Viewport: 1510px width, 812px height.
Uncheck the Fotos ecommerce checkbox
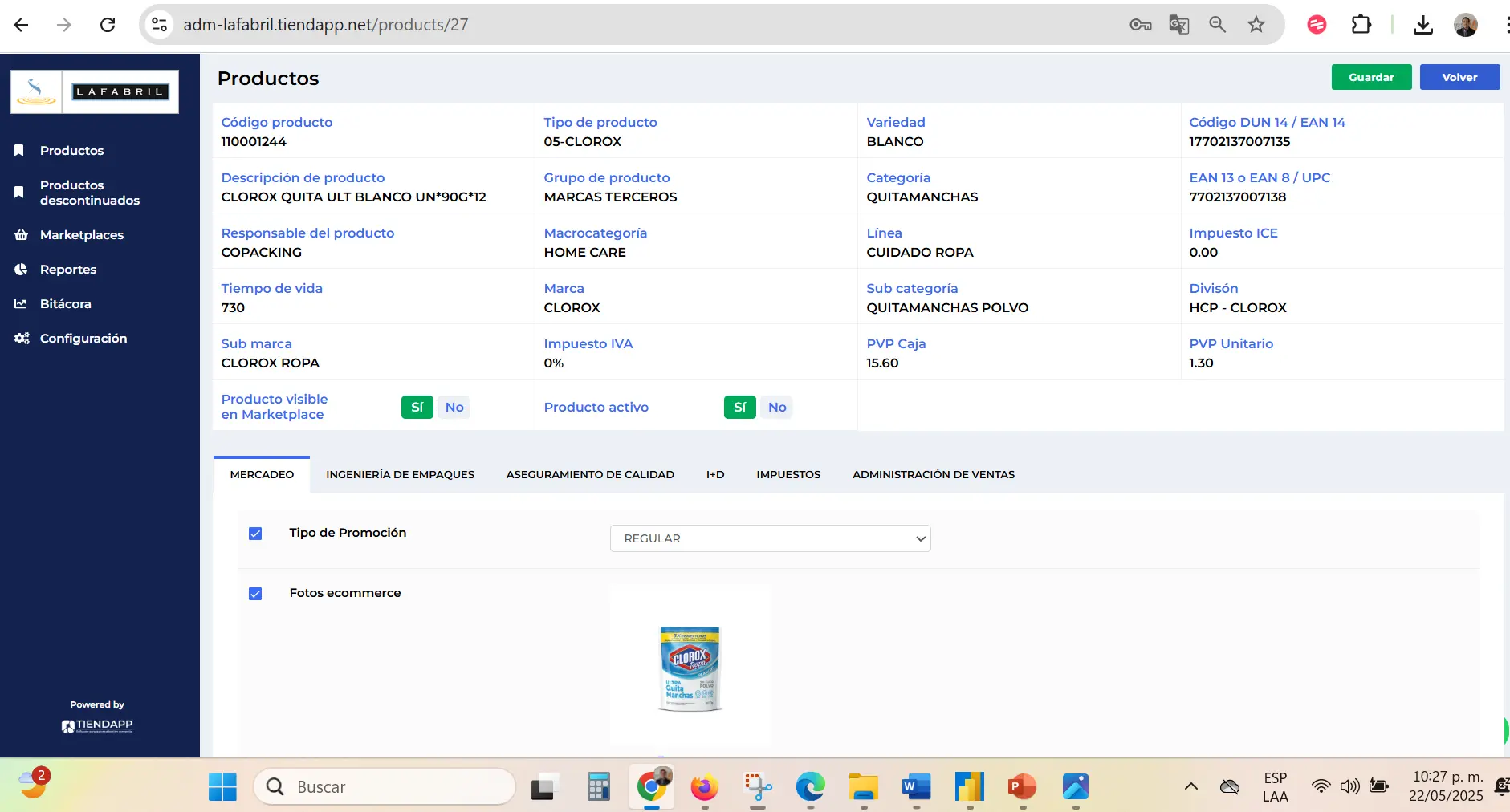(x=255, y=594)
